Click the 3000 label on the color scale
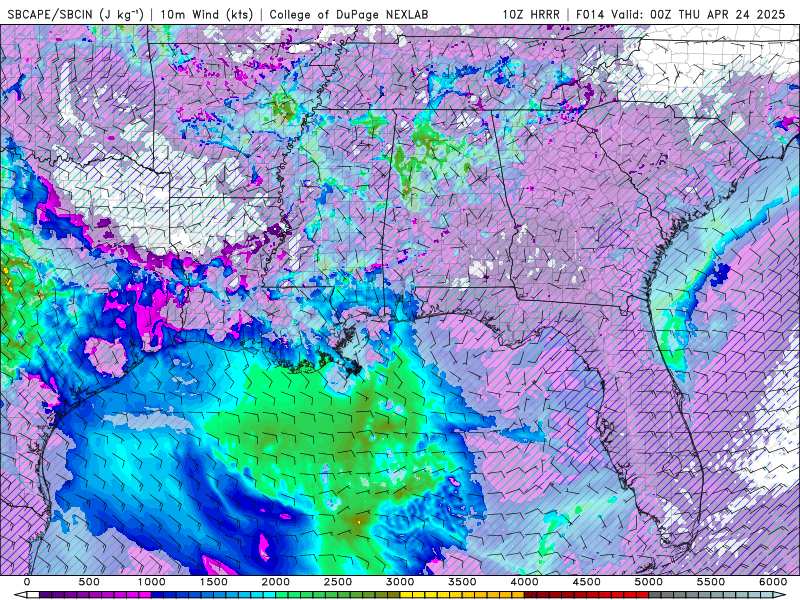The width and height of the screenshot is (800, 600). pos(400,582)
